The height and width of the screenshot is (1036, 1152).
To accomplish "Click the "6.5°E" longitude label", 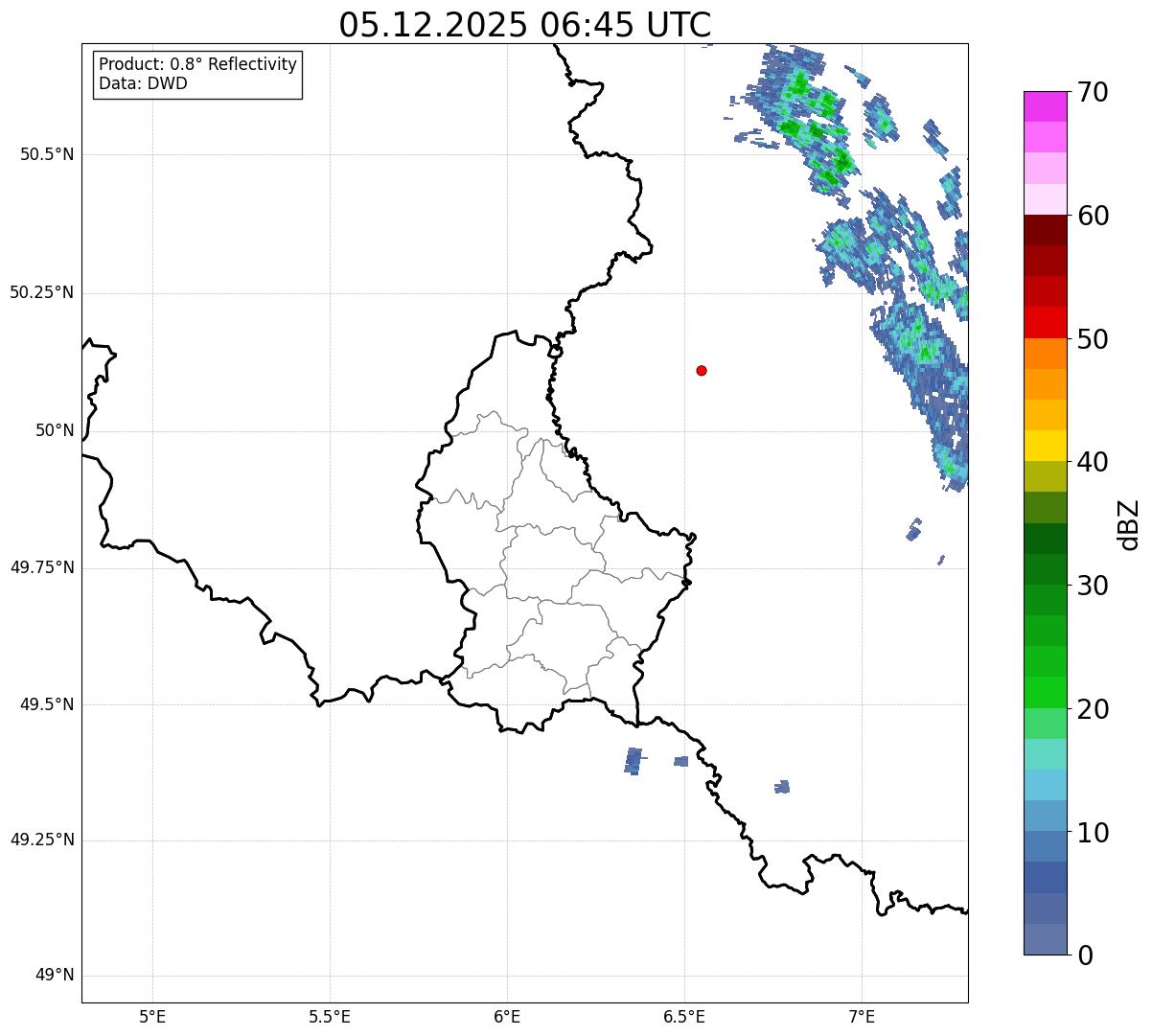I will coord(684,1016).
